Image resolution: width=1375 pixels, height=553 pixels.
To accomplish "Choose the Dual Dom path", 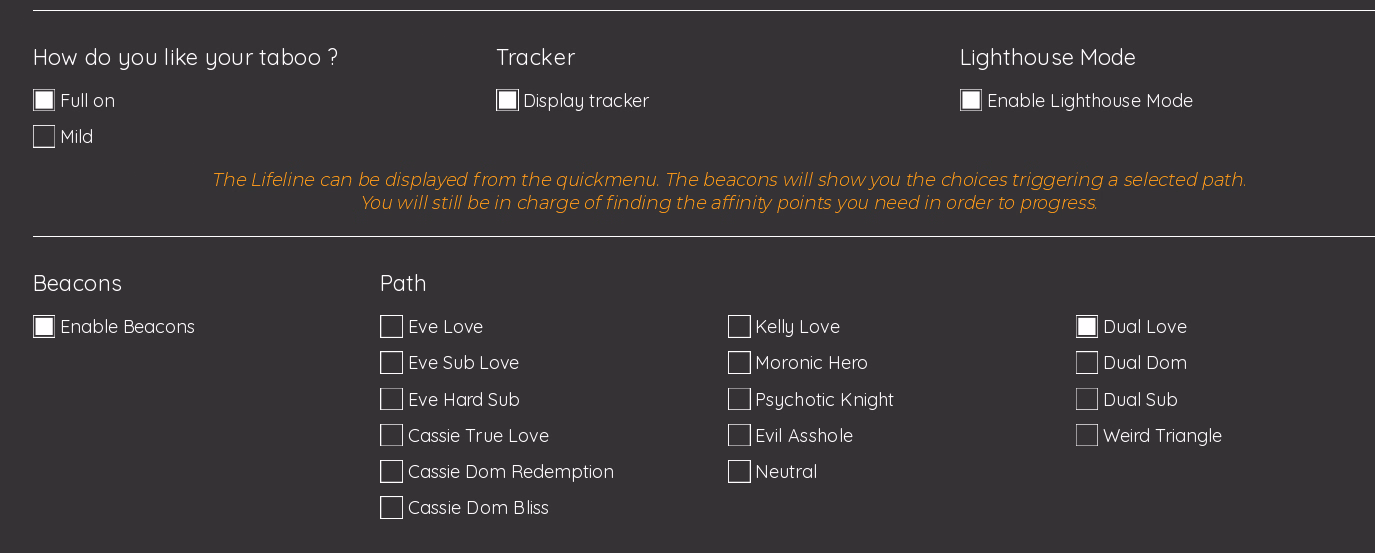I will point(1087,363).
